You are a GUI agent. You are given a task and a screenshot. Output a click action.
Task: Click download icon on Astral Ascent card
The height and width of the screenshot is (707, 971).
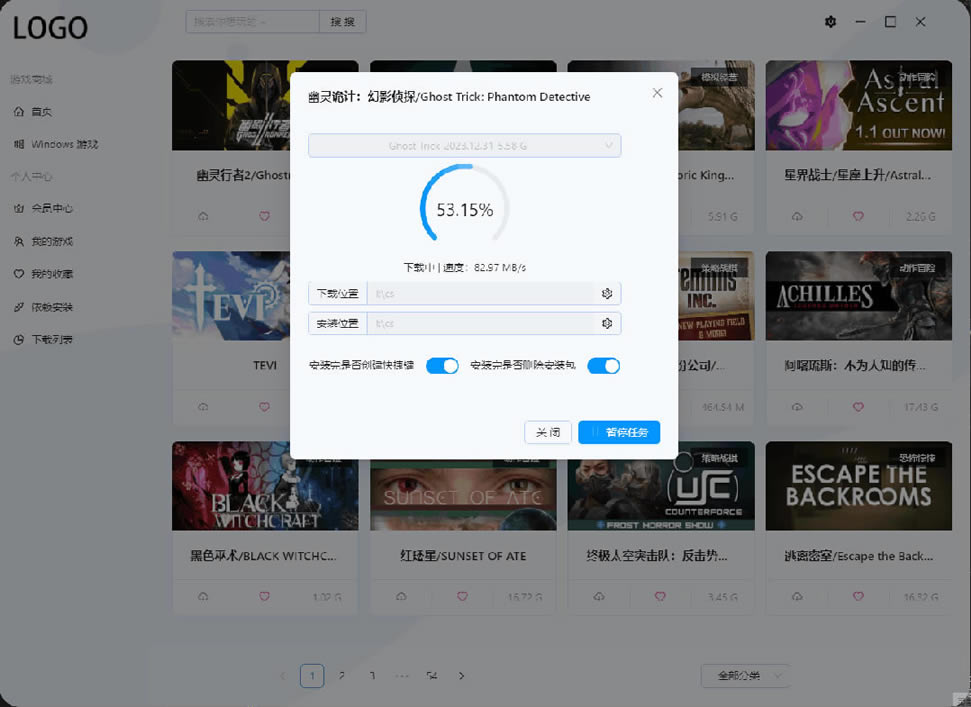pos(797,216)
